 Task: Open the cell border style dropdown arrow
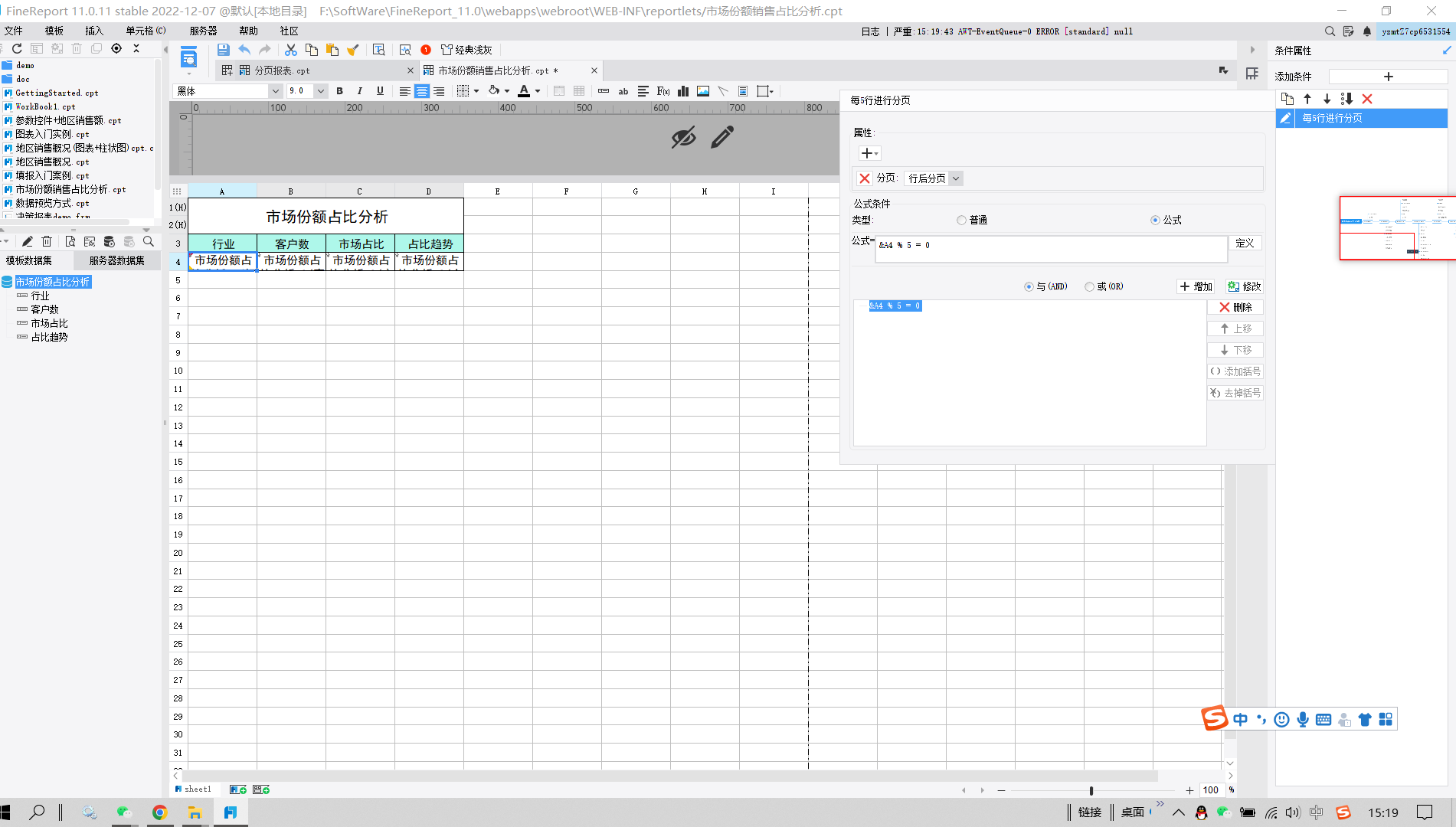click(x=476, y=91)
